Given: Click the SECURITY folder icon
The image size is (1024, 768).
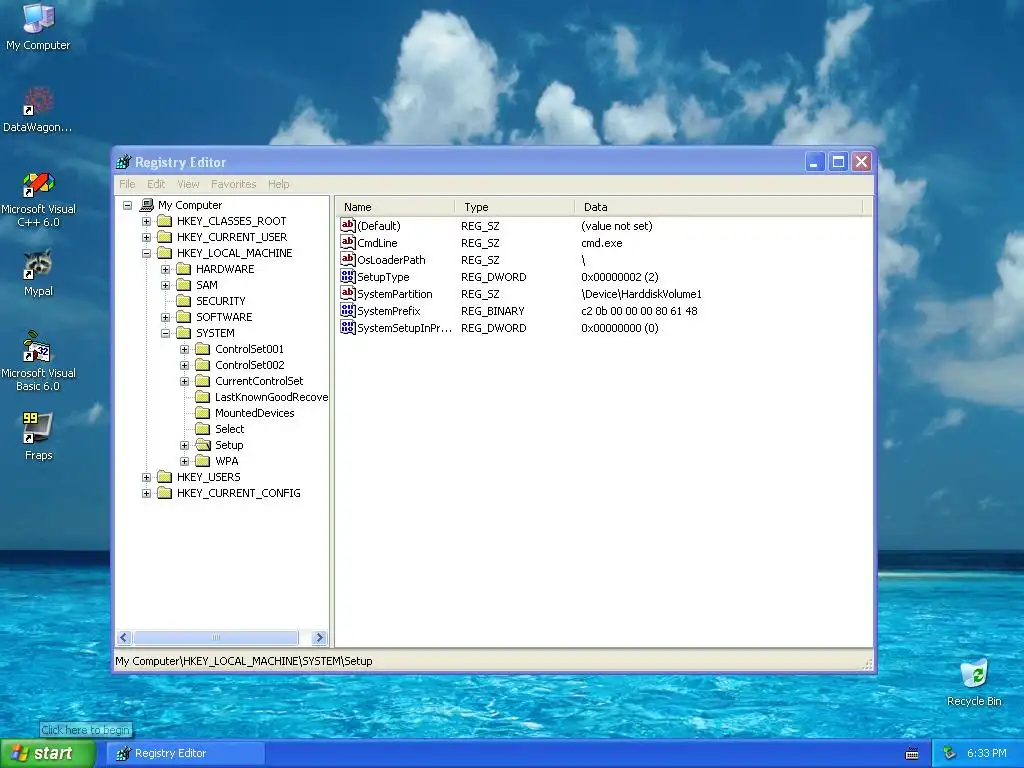Looking at the screenshot, I should (x=184, y=301).
